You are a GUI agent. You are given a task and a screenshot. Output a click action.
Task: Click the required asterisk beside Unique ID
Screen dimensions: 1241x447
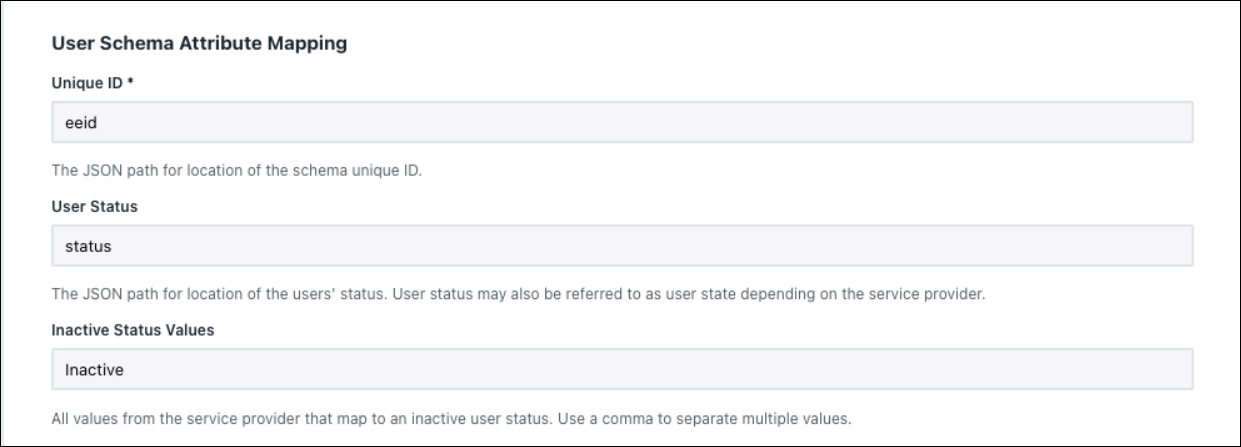(131, 83)
